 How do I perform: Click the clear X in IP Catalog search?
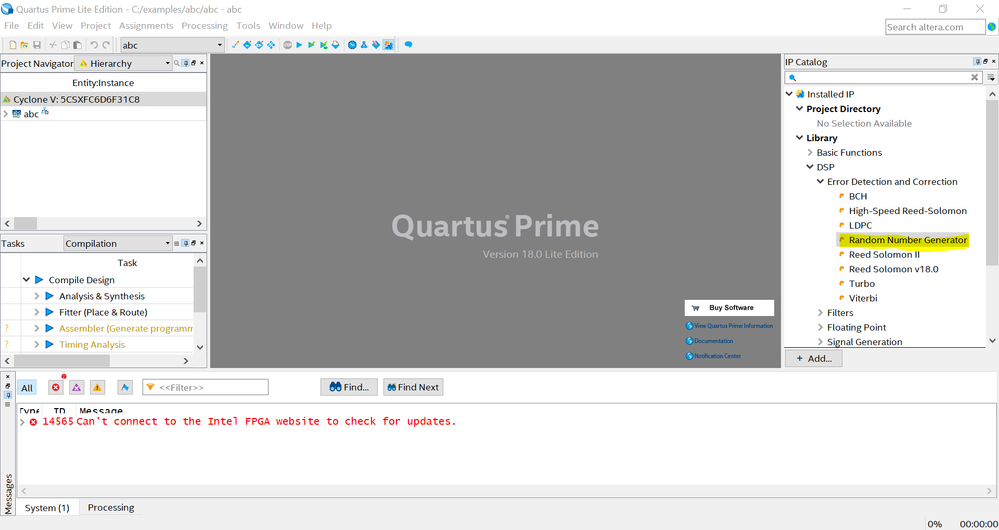[974, 77]
